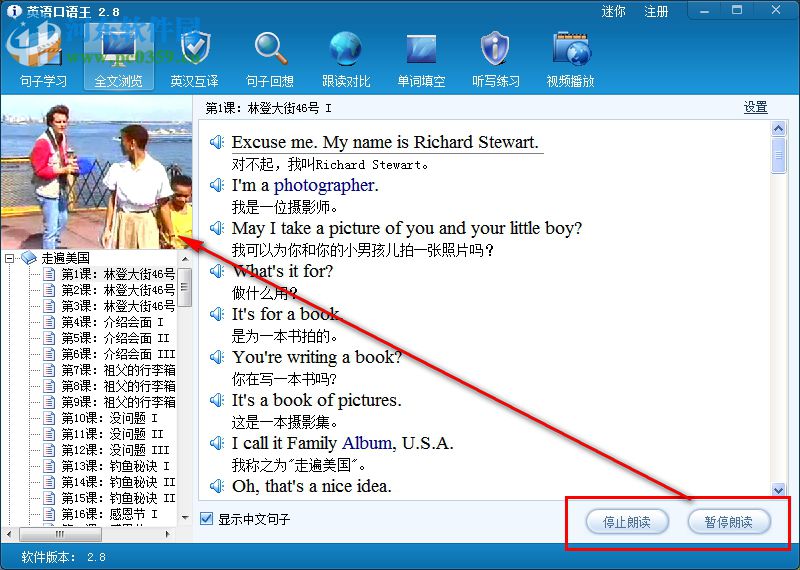Click the document icon beside 第10课
This screenshot has width=800, height=570.
[49, 418]
